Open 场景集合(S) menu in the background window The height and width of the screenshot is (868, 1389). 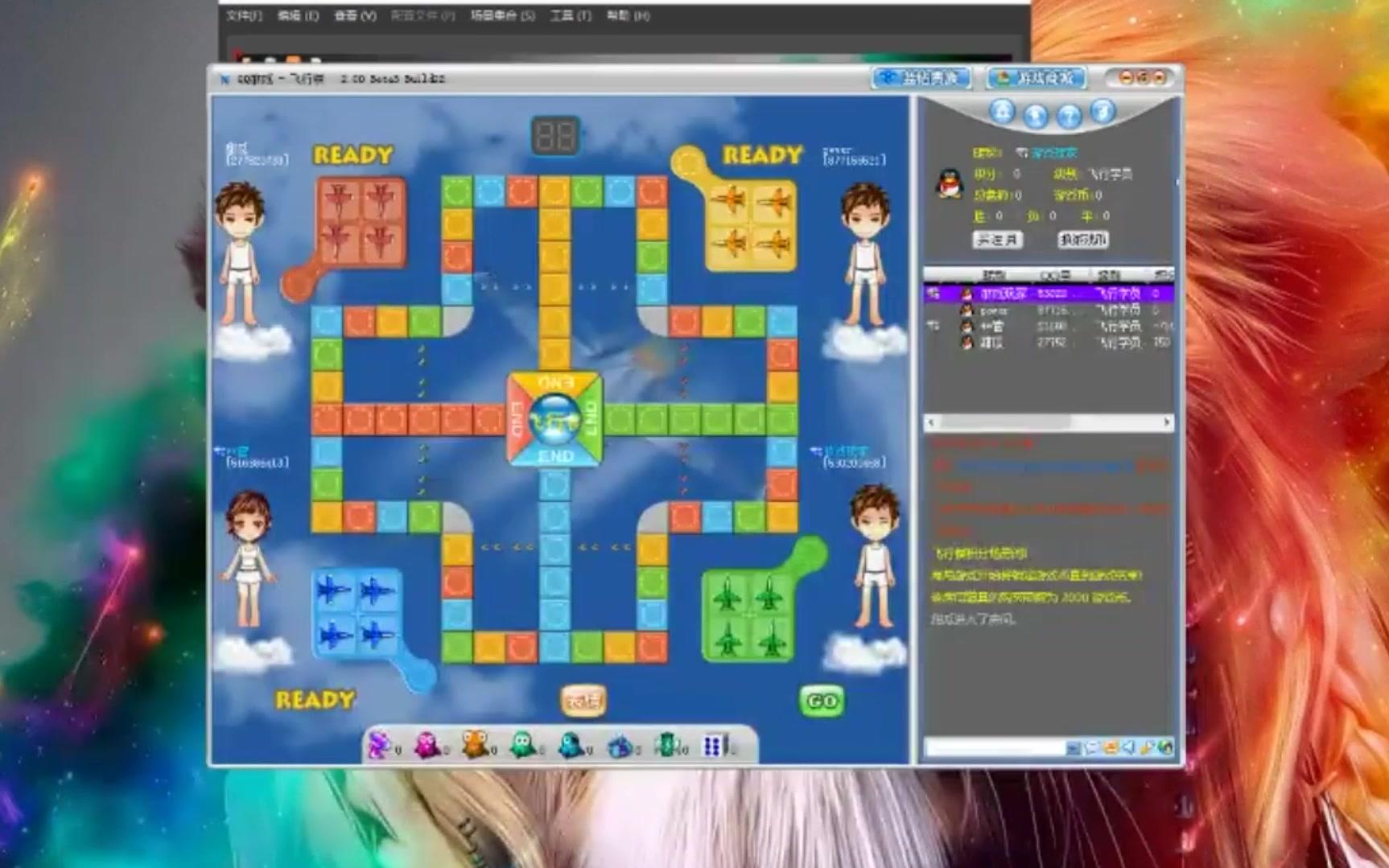click(502, 15)
